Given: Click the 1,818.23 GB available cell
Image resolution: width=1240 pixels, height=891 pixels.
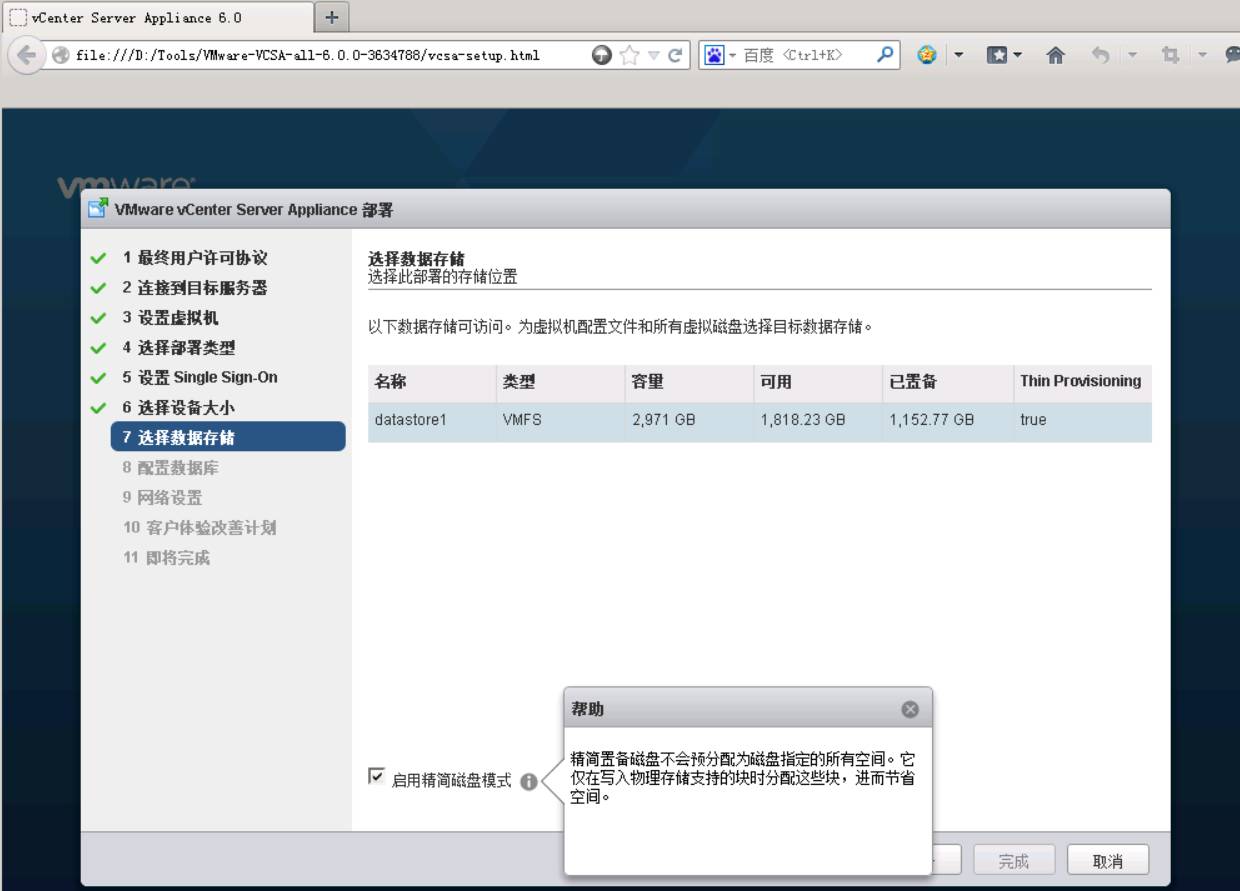Looking at the screenshot, I should (x=803, y=420).
